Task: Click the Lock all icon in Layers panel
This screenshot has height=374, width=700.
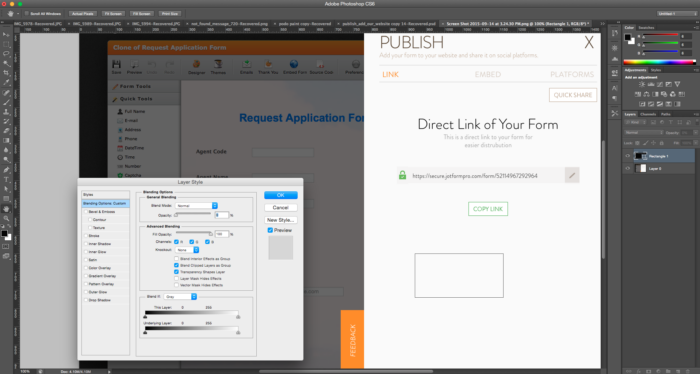Action: click(x=662, y=143)
